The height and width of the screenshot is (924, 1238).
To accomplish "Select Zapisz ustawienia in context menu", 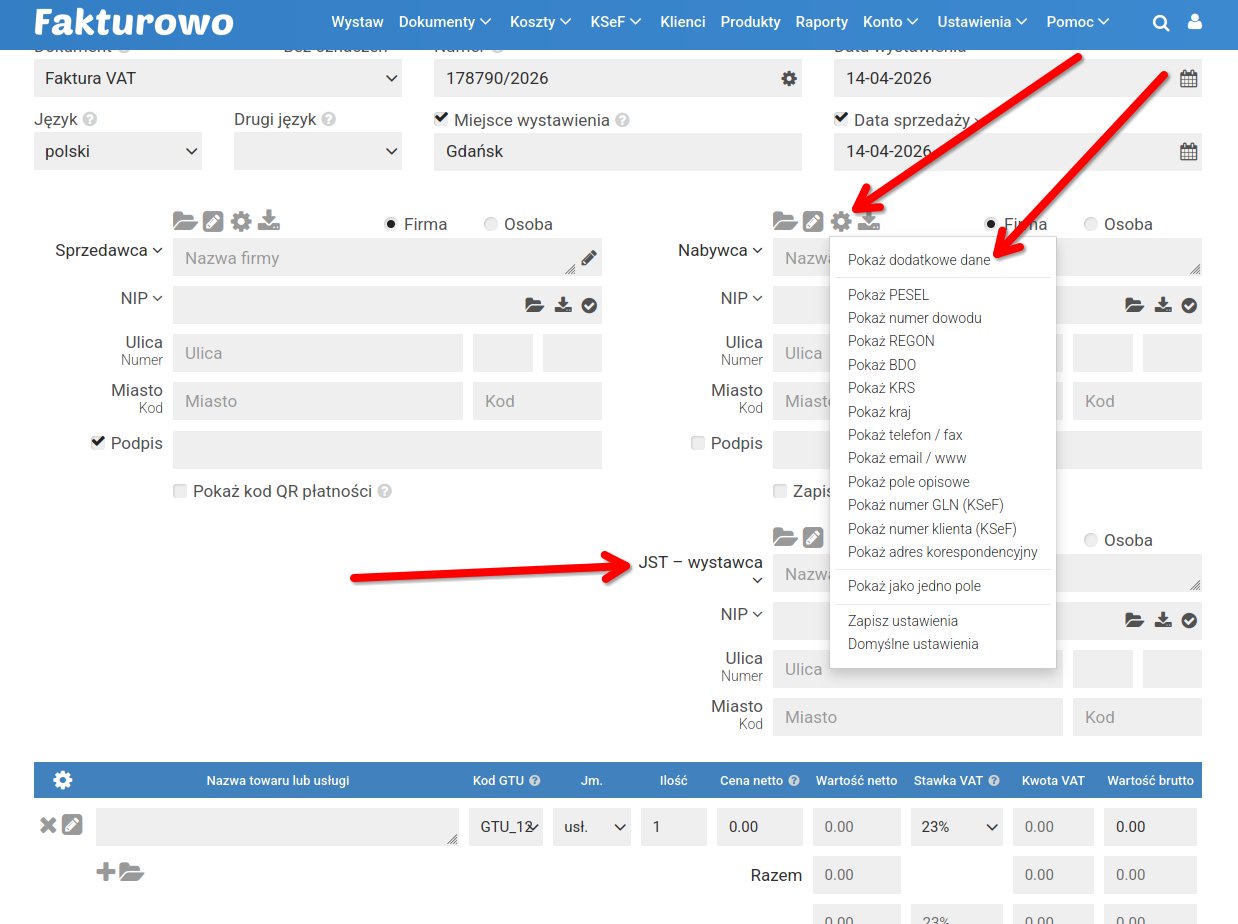I will (x=902, y=621).
